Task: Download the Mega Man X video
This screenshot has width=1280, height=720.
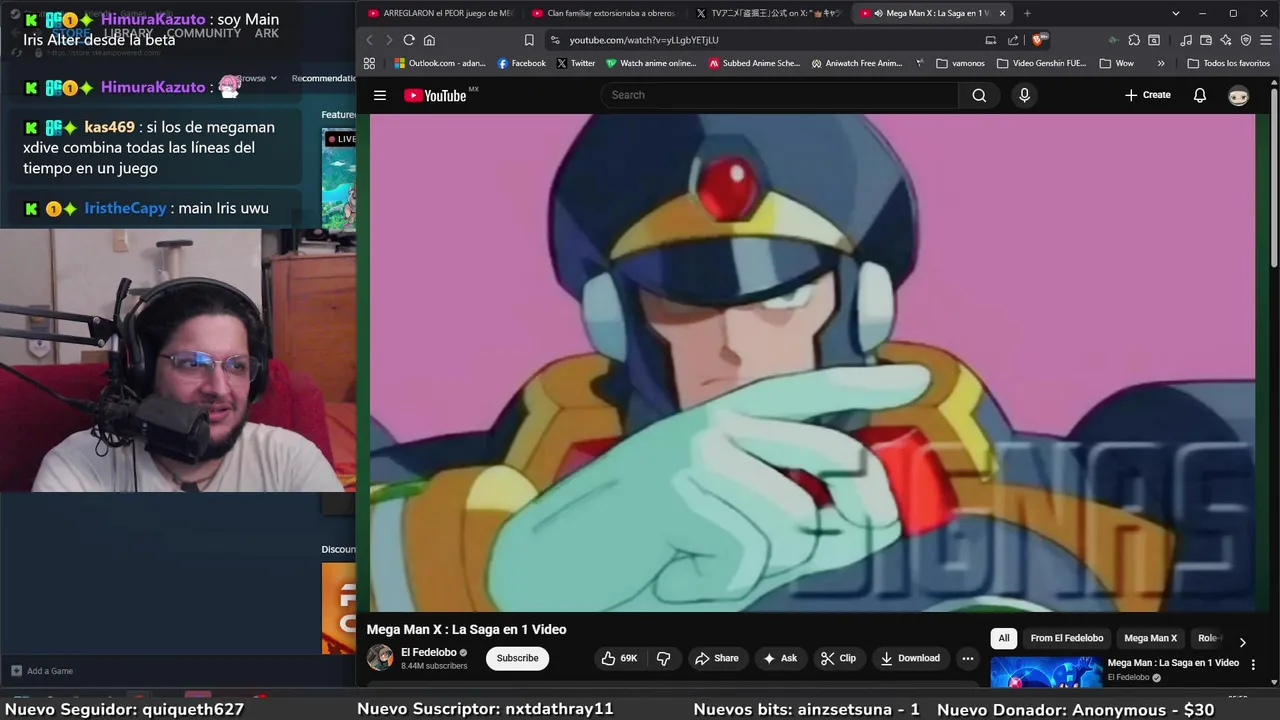Action: click(x=910, y=658)
